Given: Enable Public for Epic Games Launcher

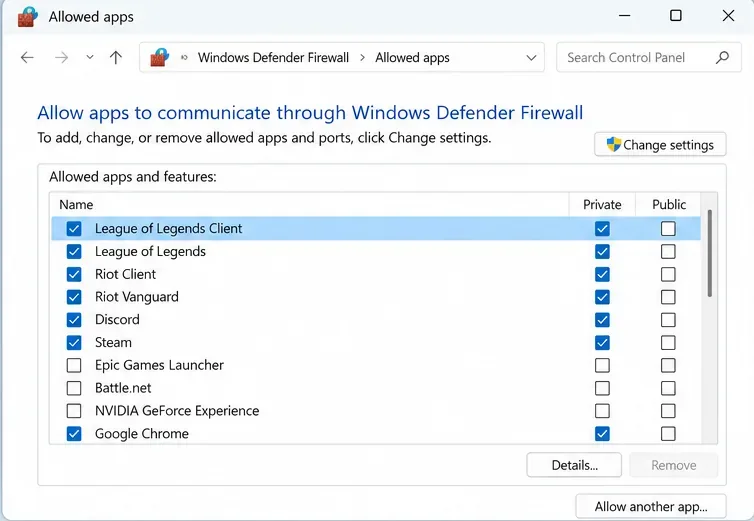Looking at the screenshot, I should [668, 365].
